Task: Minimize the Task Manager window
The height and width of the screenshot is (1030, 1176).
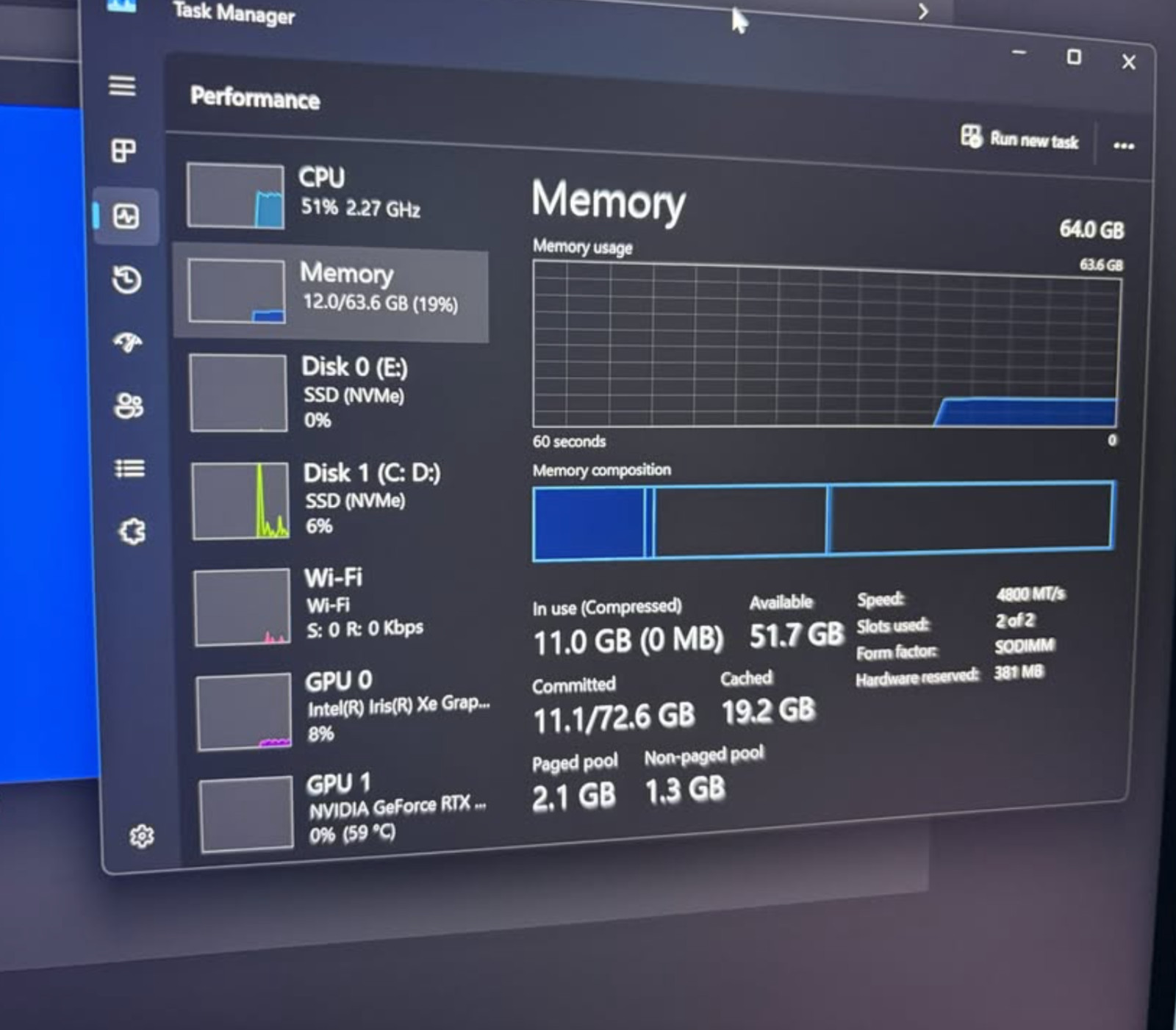Action: coord(1019,52)
